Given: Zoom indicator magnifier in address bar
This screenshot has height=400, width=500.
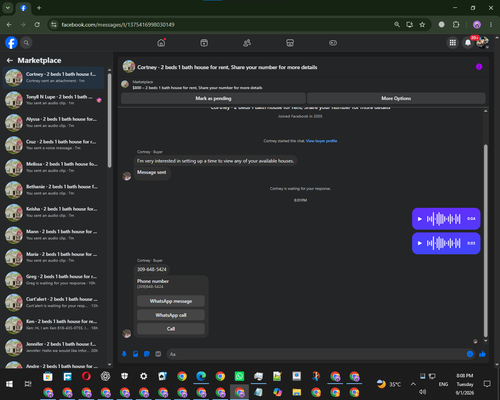Looking at the screenshot, I should click(x=397, y=25).
